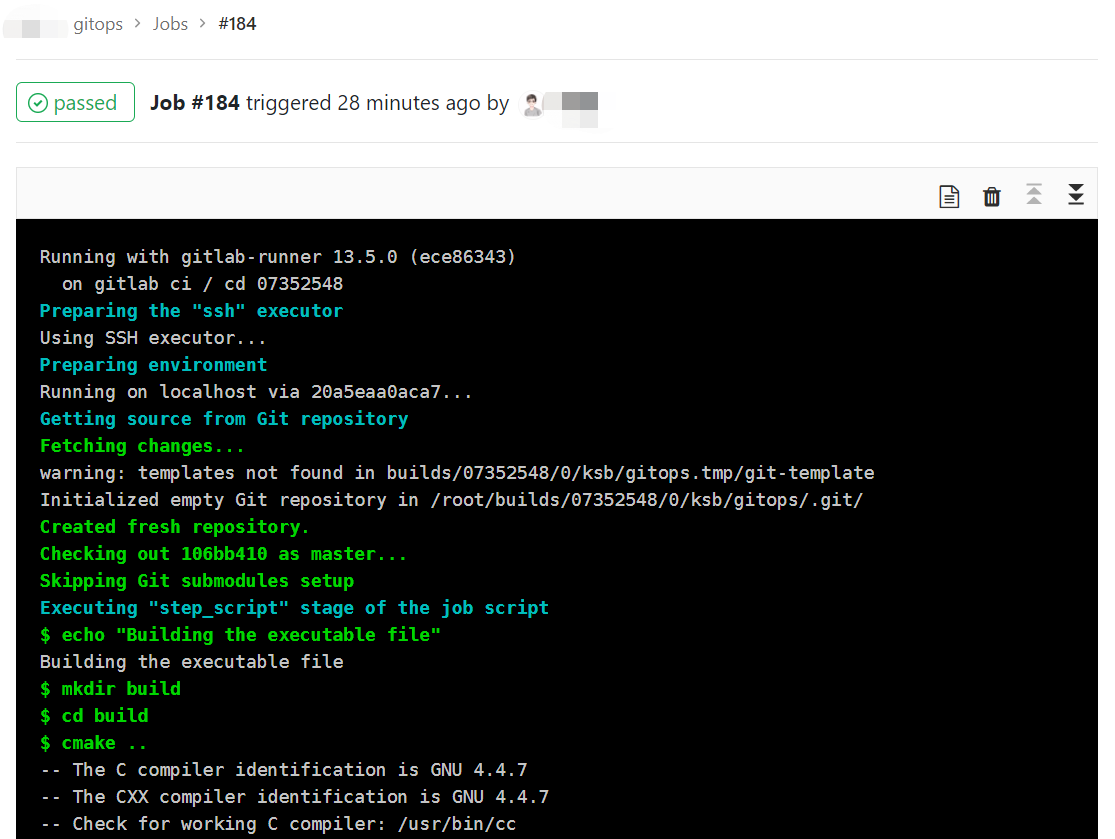
Task: Click the scroll to top arrow icon
Action: (x=1034, y=195)
